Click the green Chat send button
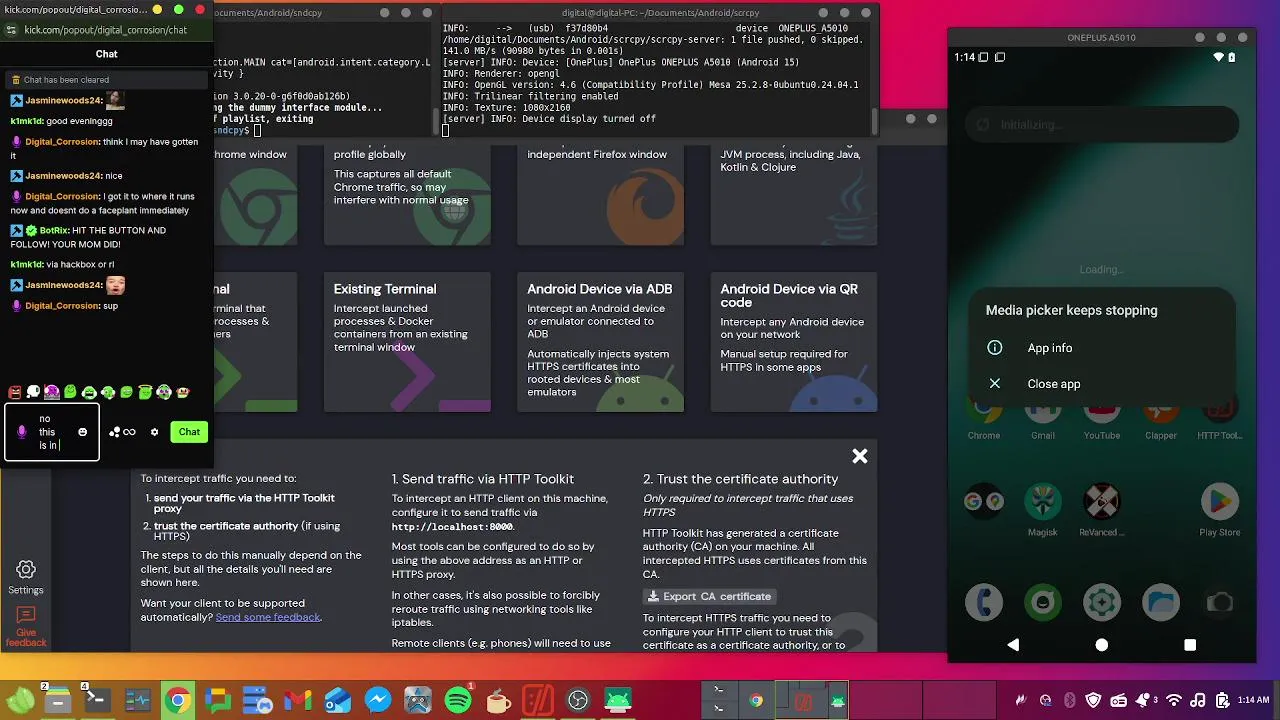1280x720 pixels. 189,432
